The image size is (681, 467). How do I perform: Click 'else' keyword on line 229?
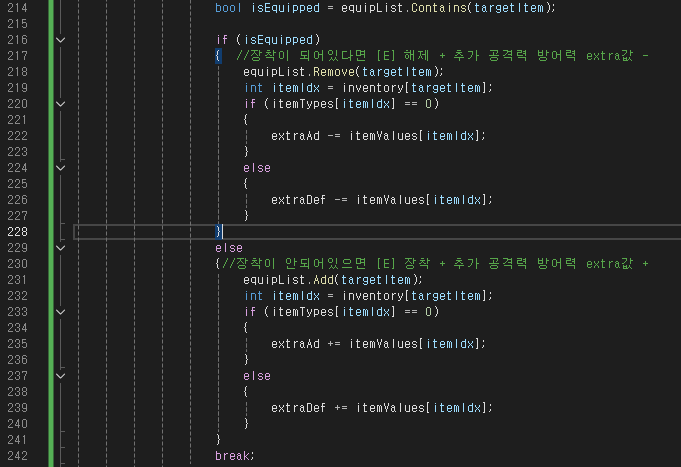tap(229, 248)
